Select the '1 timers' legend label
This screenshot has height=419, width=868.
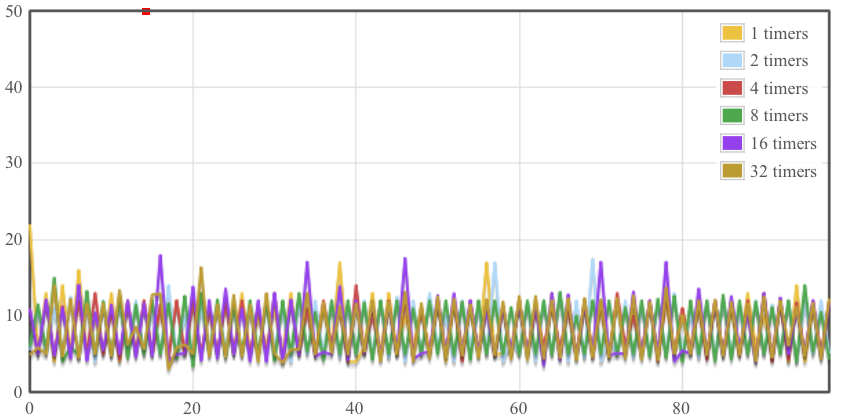779,33
